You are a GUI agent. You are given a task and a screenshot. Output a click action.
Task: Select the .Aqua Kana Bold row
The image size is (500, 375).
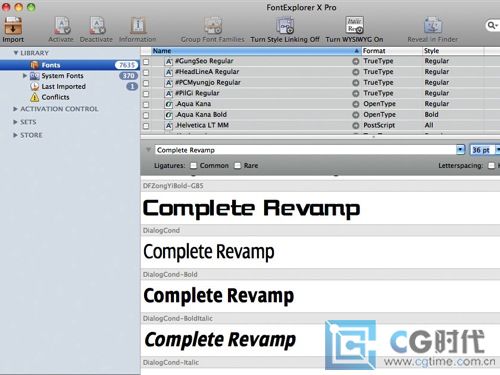click(x=320, y=115)
